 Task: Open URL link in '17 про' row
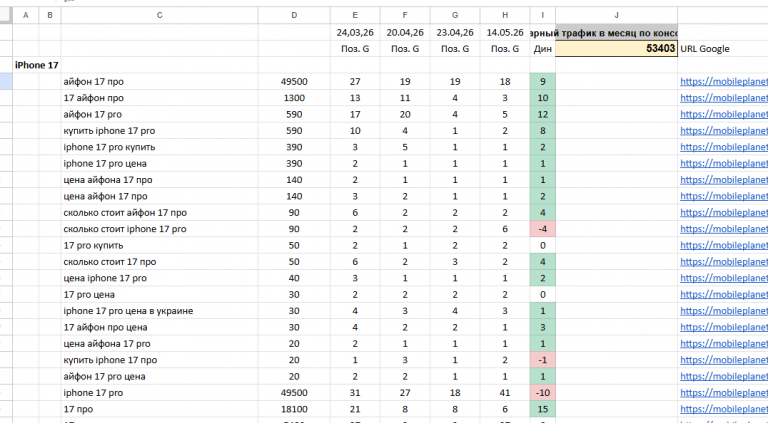[723, 409]
